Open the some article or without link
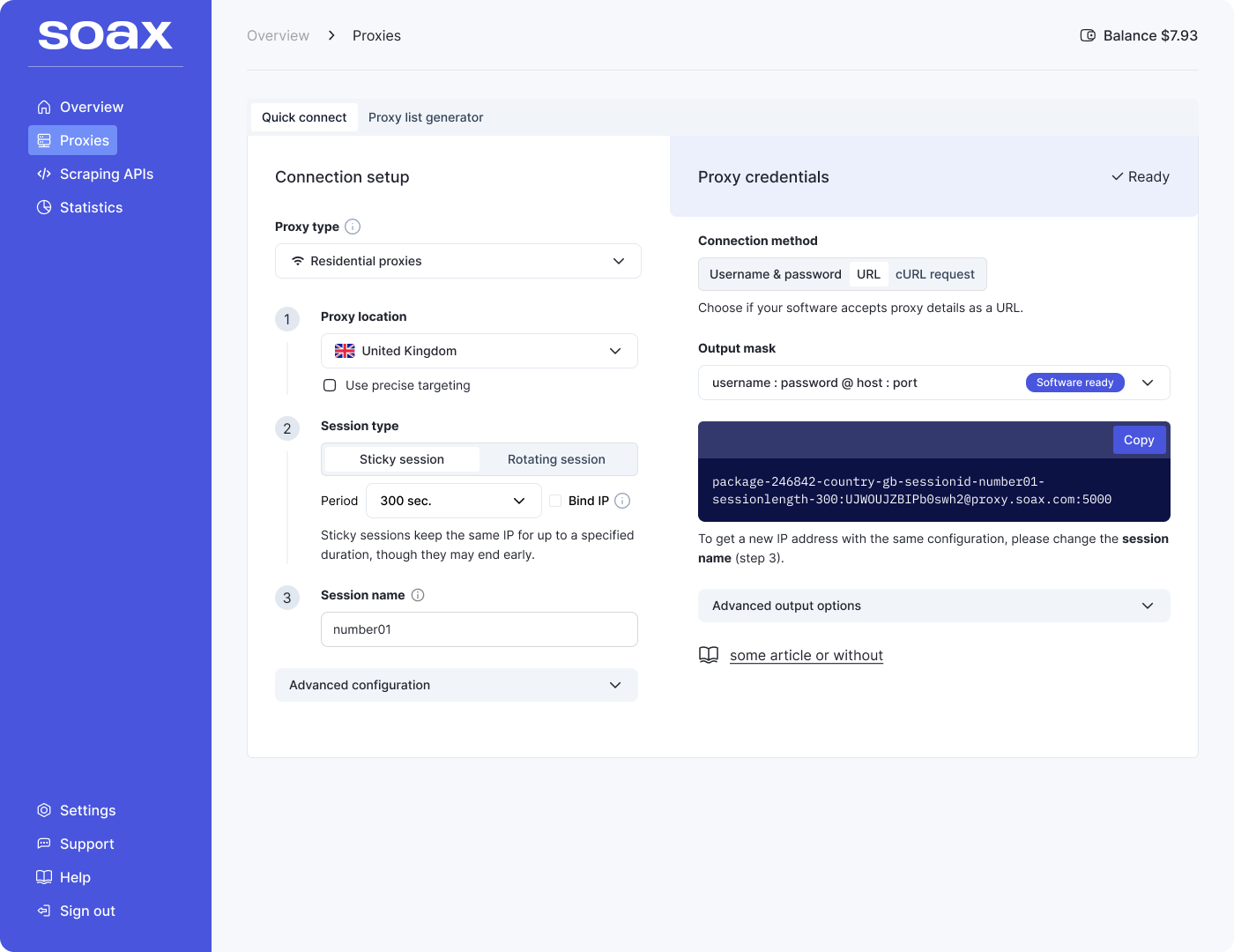The image size is (1234, 952). coord(806,655)
